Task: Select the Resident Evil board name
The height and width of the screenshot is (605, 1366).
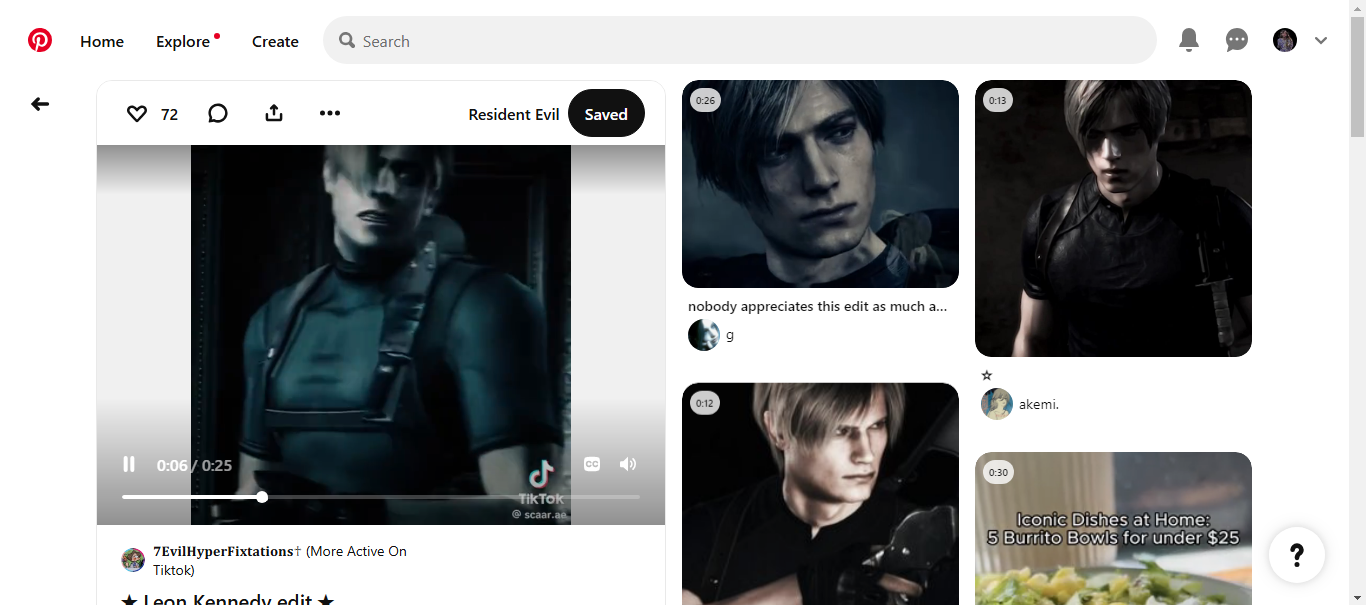Action: pyautogui.click(x=514, y=114)
